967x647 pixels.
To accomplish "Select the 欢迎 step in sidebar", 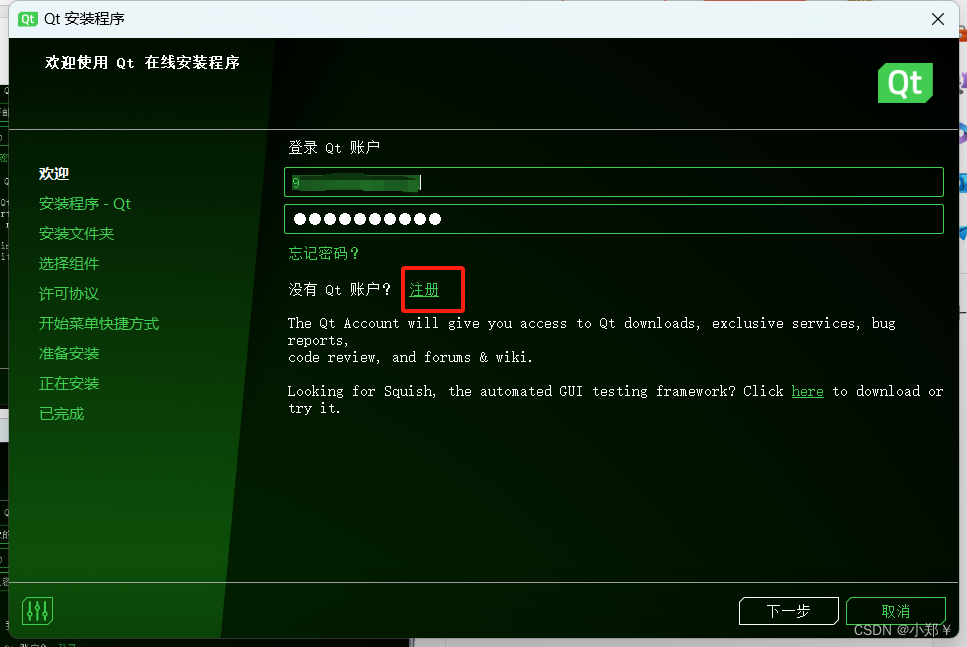I will tap(54, 174).
